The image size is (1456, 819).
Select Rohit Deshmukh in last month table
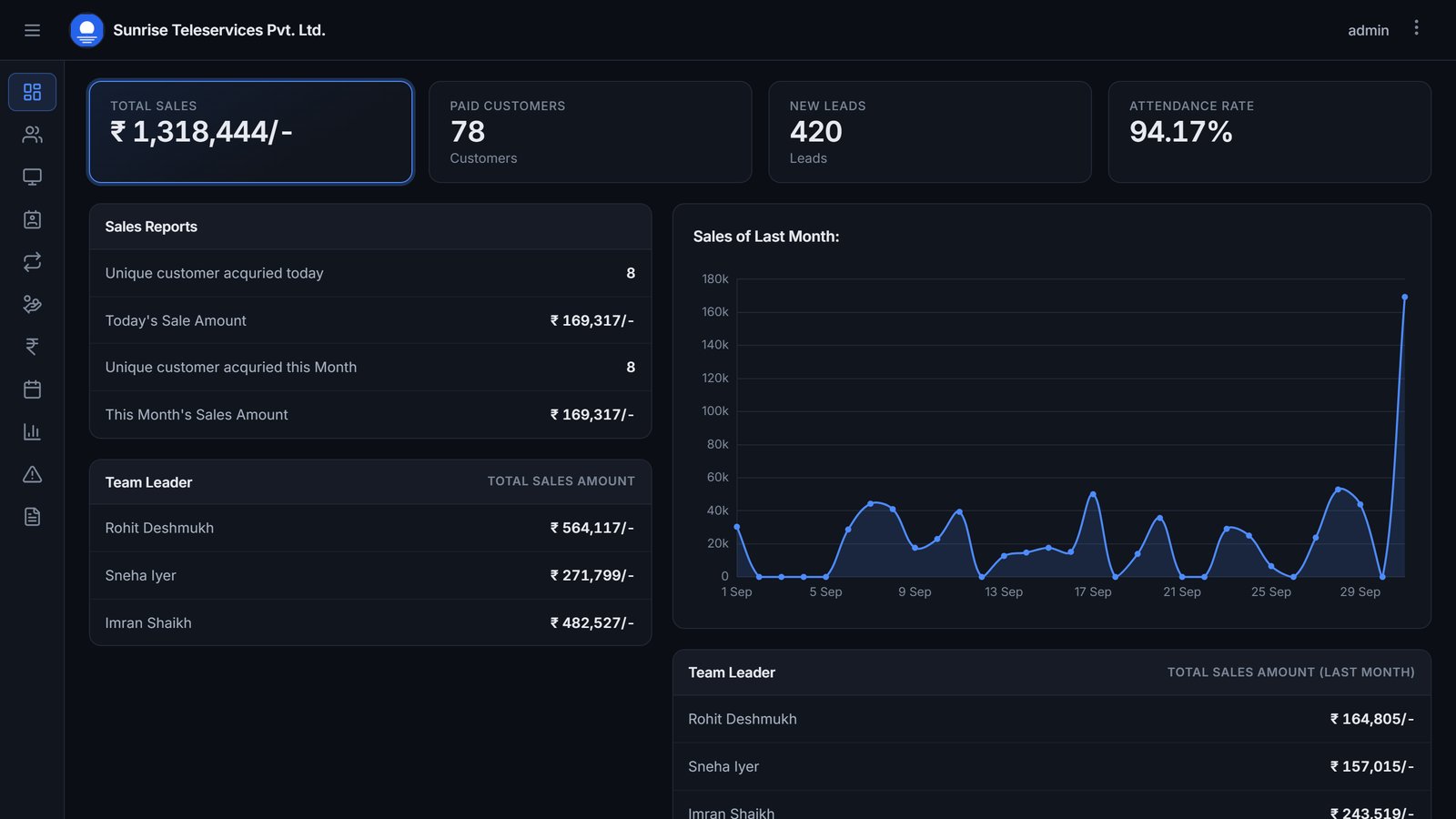click(1052, 719)
